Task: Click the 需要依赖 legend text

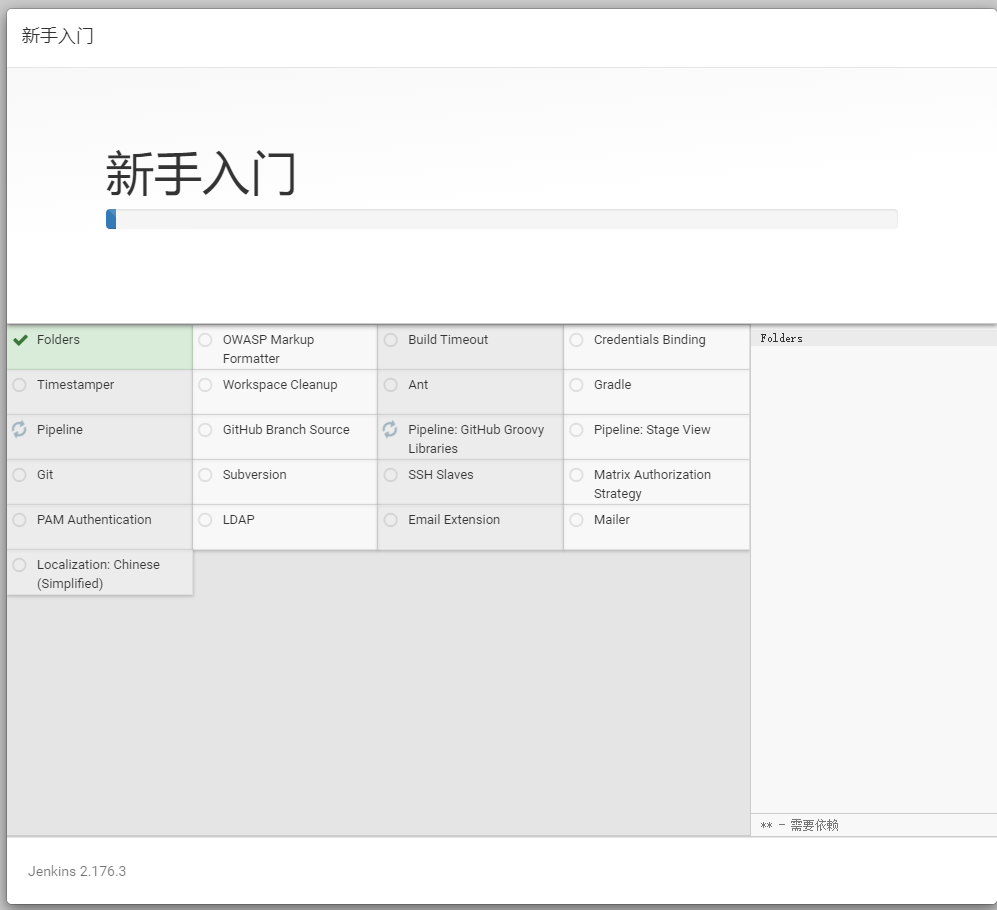Action: click(x=815, y=825)
